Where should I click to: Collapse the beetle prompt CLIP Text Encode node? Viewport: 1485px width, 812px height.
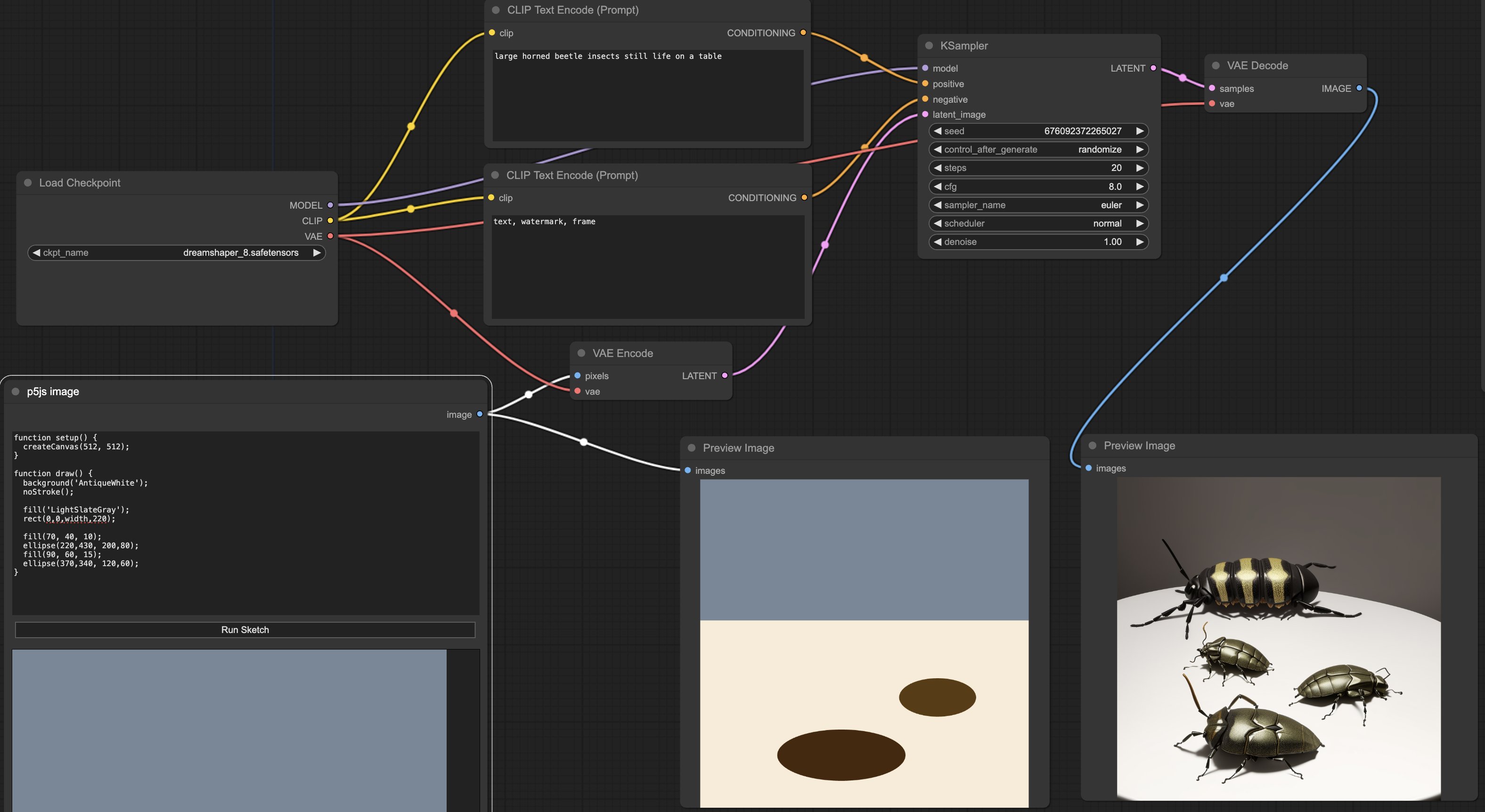coord(496,10)
